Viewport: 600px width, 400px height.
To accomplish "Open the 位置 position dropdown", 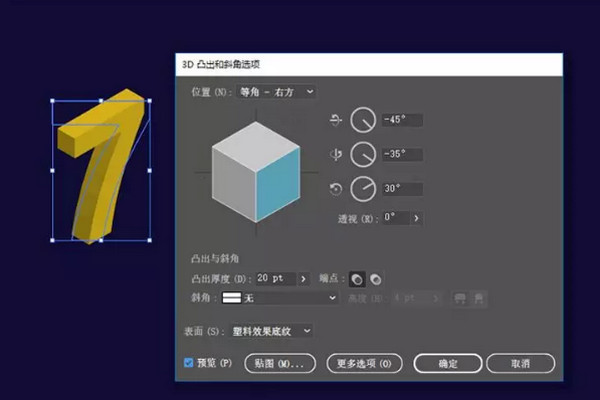I will 276,92.
